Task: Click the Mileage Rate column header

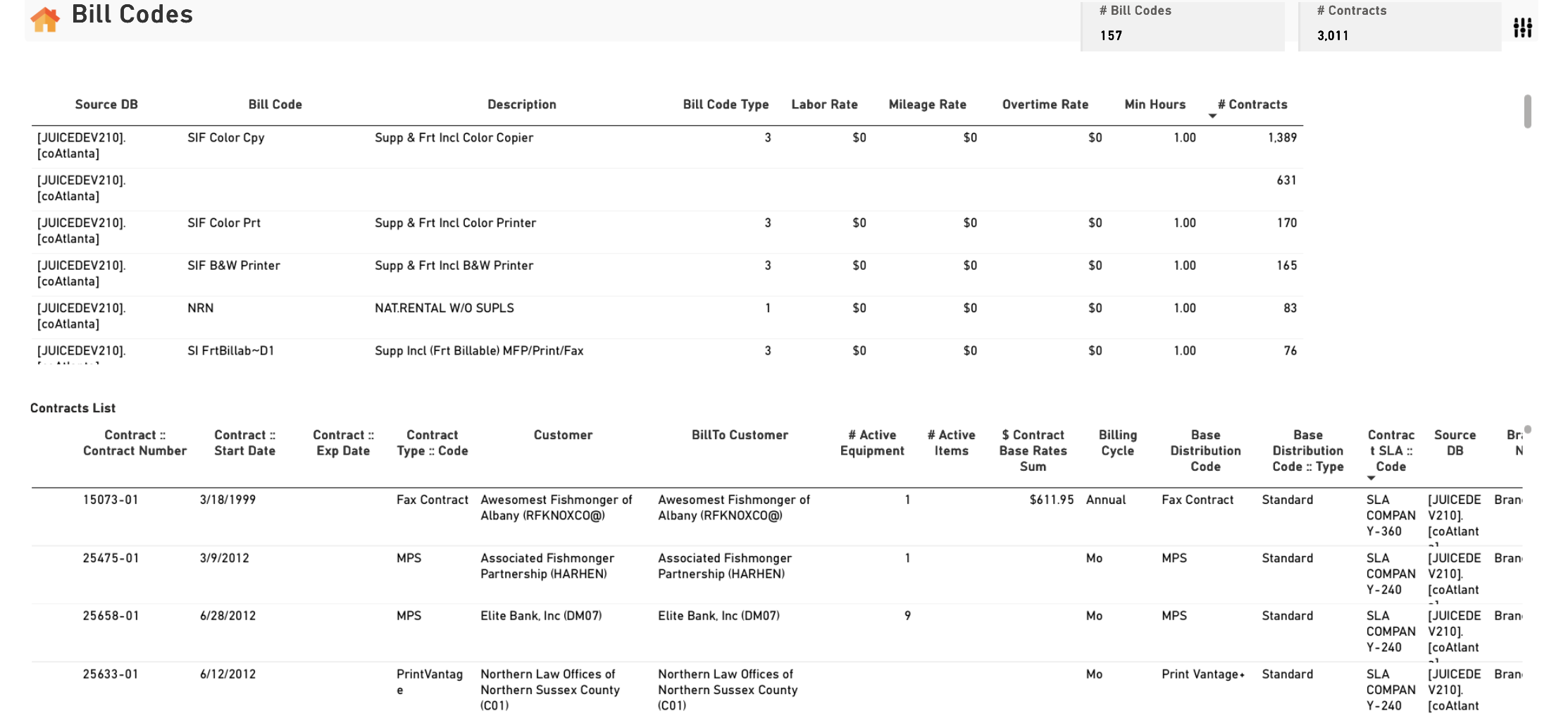Action: (927, 104)
